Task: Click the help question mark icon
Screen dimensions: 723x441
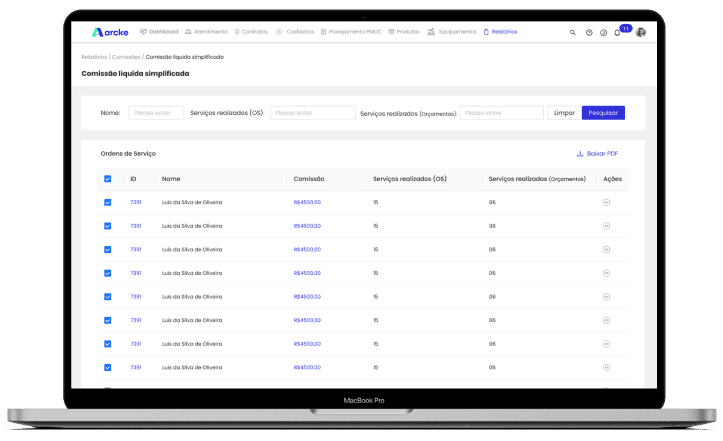Action: [x=589, y=32]
